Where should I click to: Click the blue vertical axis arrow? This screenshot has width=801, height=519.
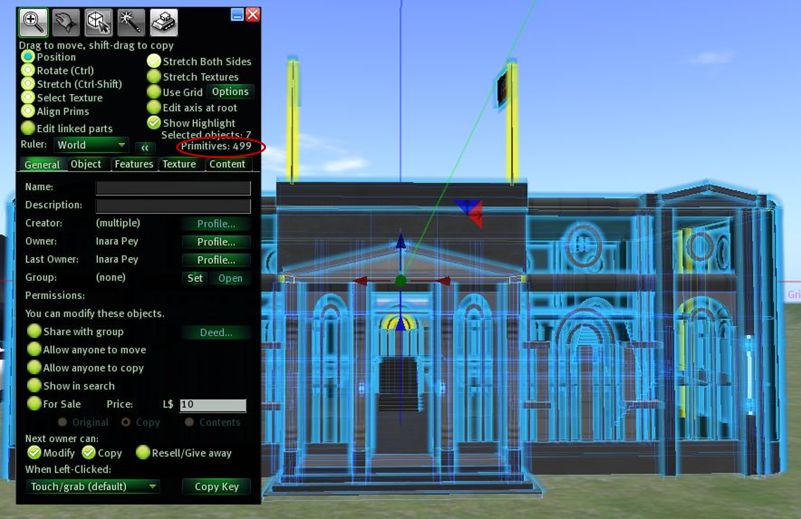400,245
